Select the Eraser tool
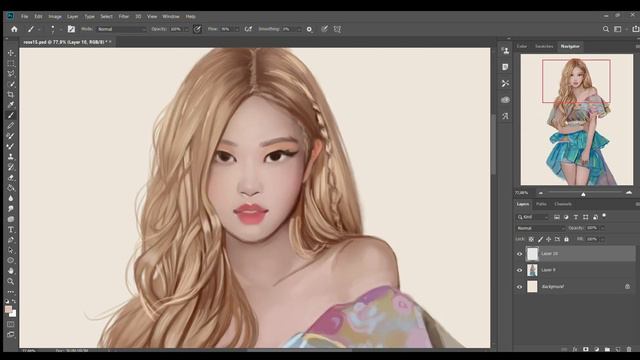The height and width of the screenshot is (360, 640). 11,178
